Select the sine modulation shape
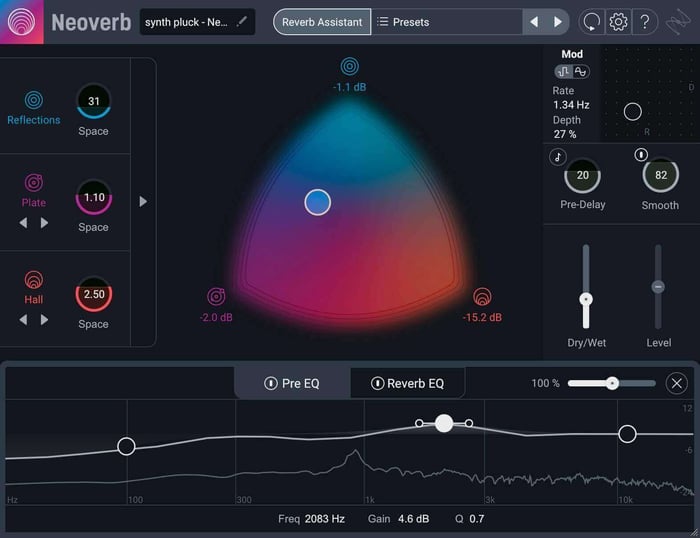Screen dimensions: 700x538 coord(580,71)
